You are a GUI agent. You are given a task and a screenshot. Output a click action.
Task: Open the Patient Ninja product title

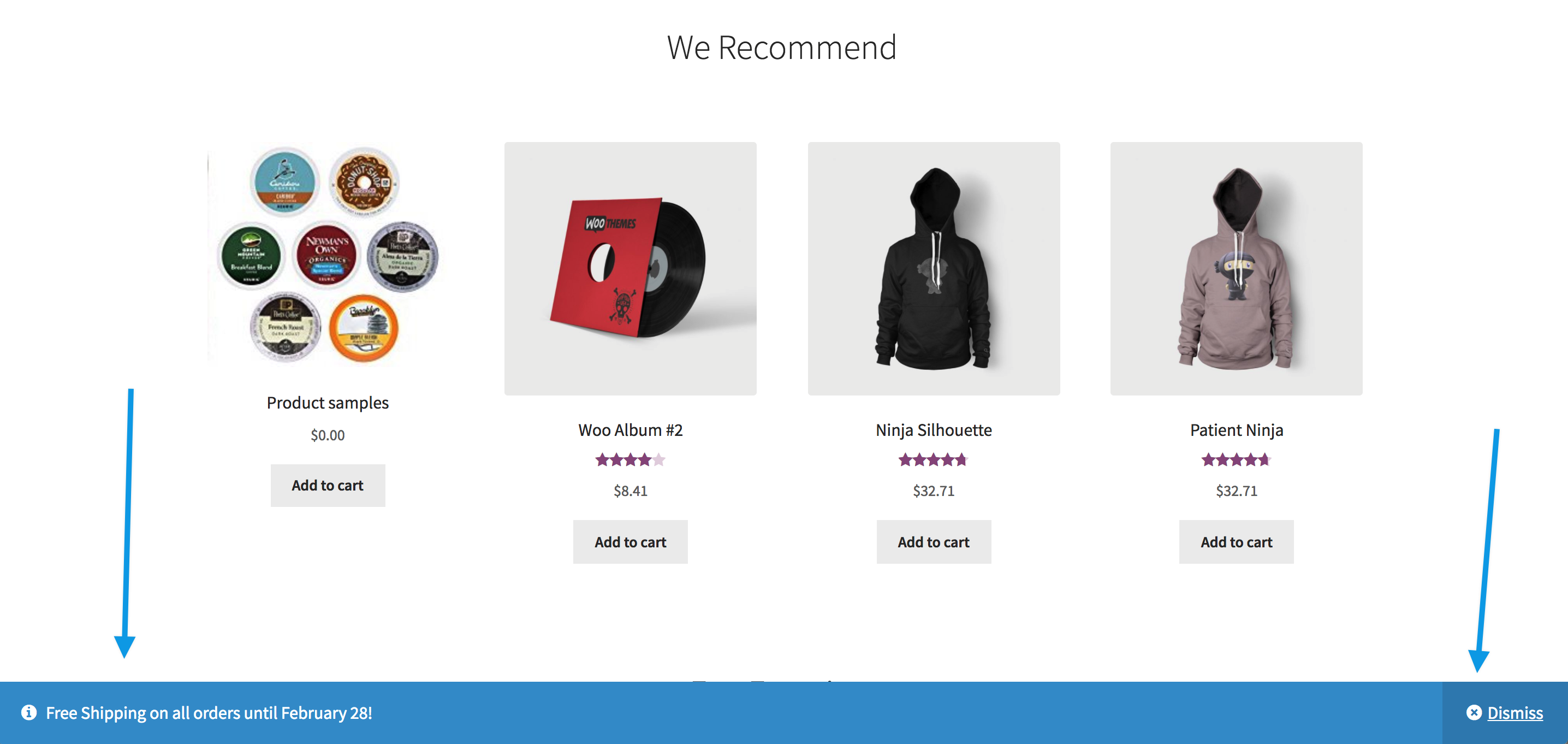pyautogui.click(x=1236, y=430)
